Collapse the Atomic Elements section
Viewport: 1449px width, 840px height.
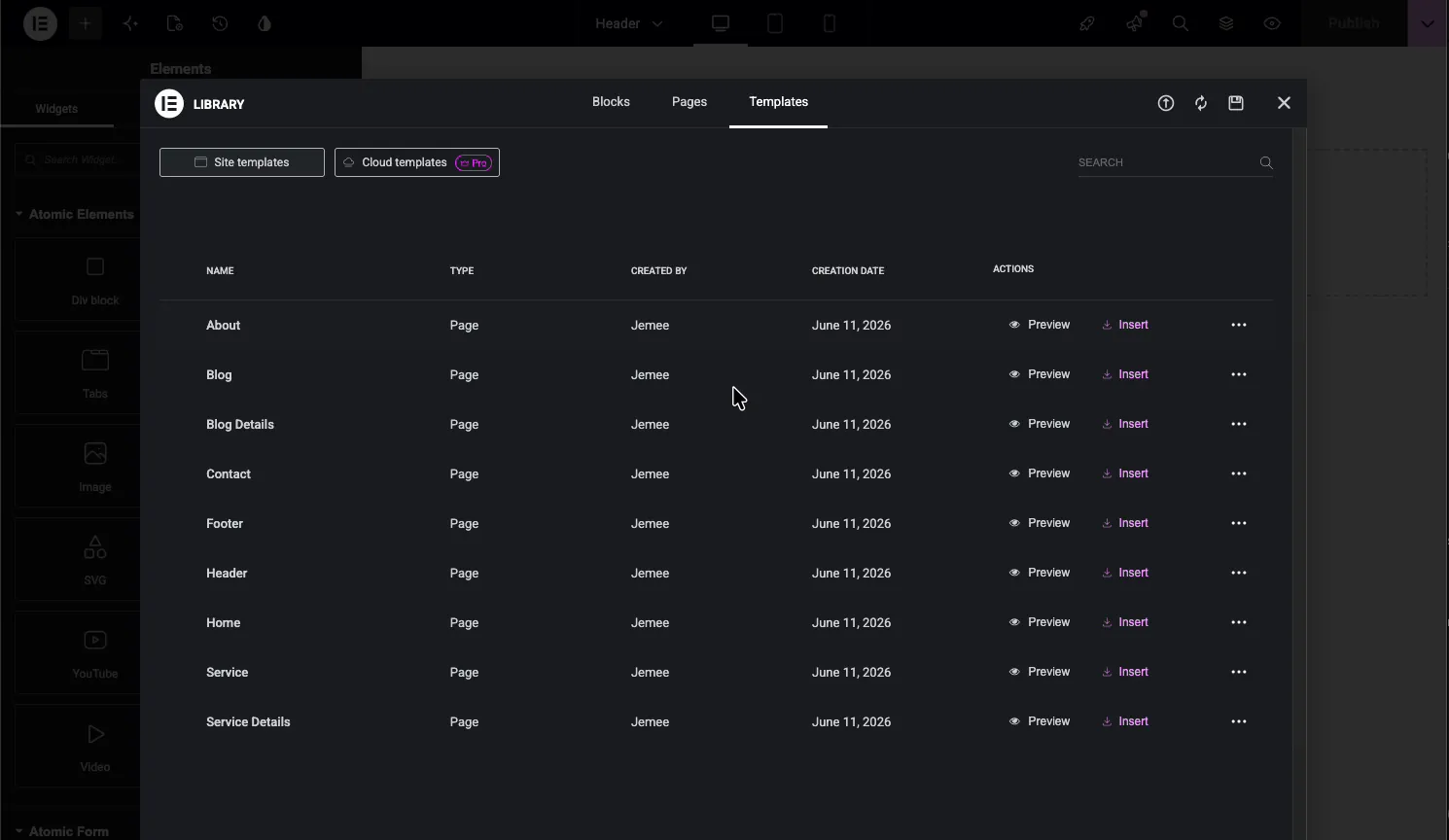(75, 214)
